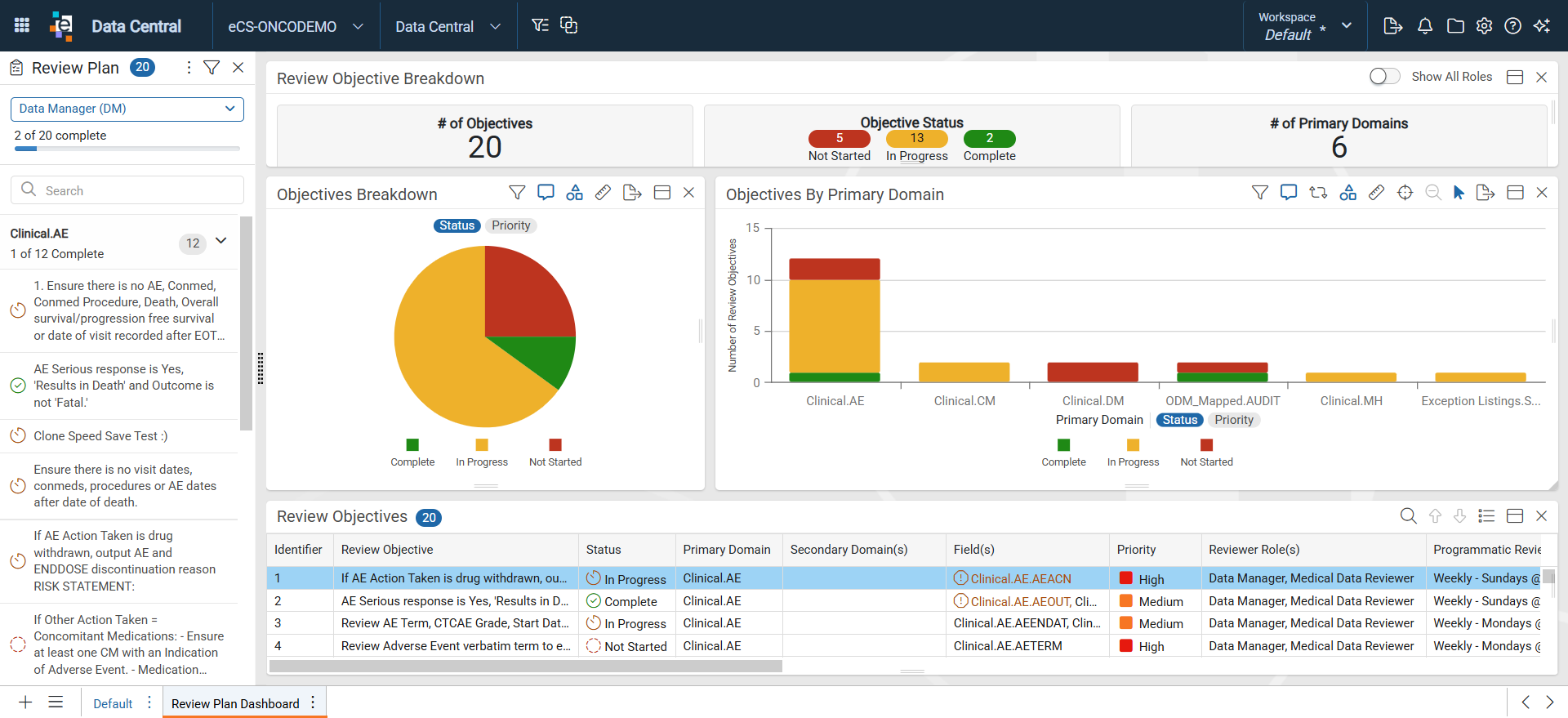The width and height of the screenshot is (1568, 718).
Task: Click the Not Started status count 5
Action: (x=840, y=138)
